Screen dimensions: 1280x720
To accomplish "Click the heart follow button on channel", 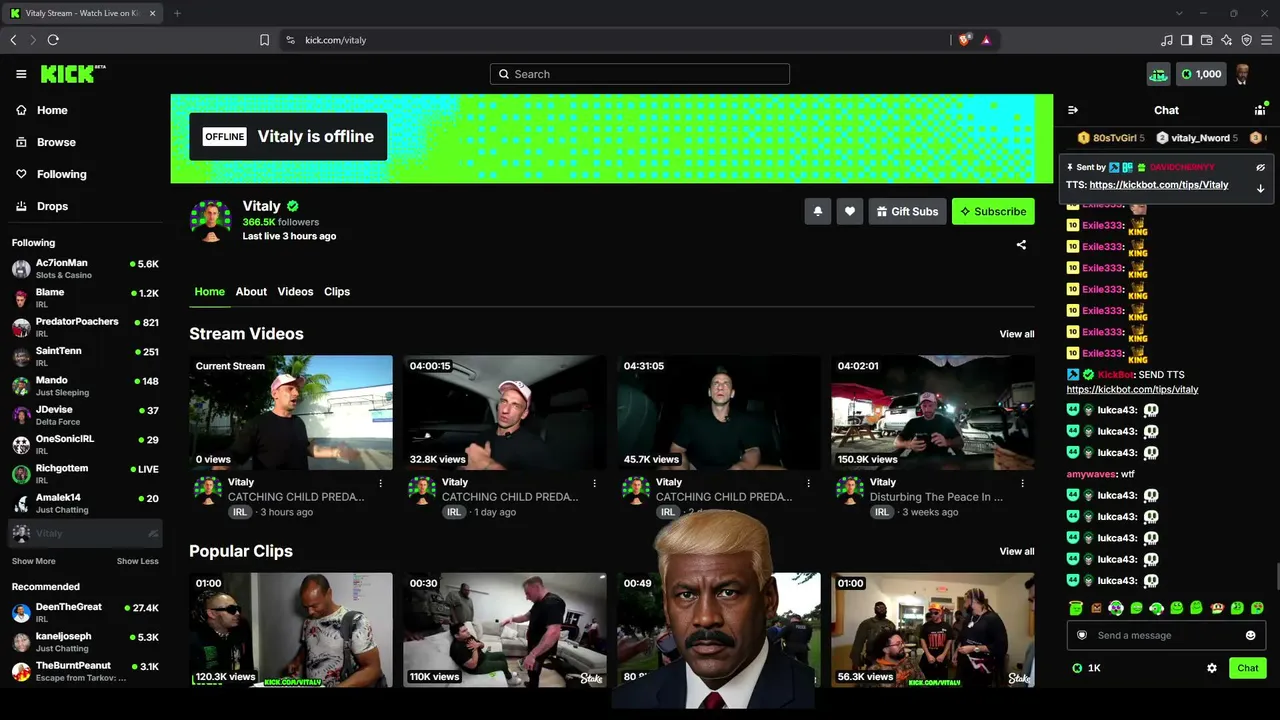I will coord(850,211).
